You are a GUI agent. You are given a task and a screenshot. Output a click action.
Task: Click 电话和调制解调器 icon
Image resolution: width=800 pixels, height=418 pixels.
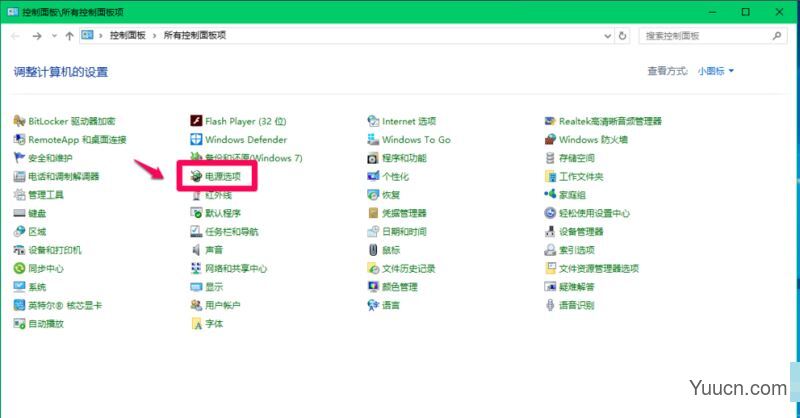click(x=19, y=176)
